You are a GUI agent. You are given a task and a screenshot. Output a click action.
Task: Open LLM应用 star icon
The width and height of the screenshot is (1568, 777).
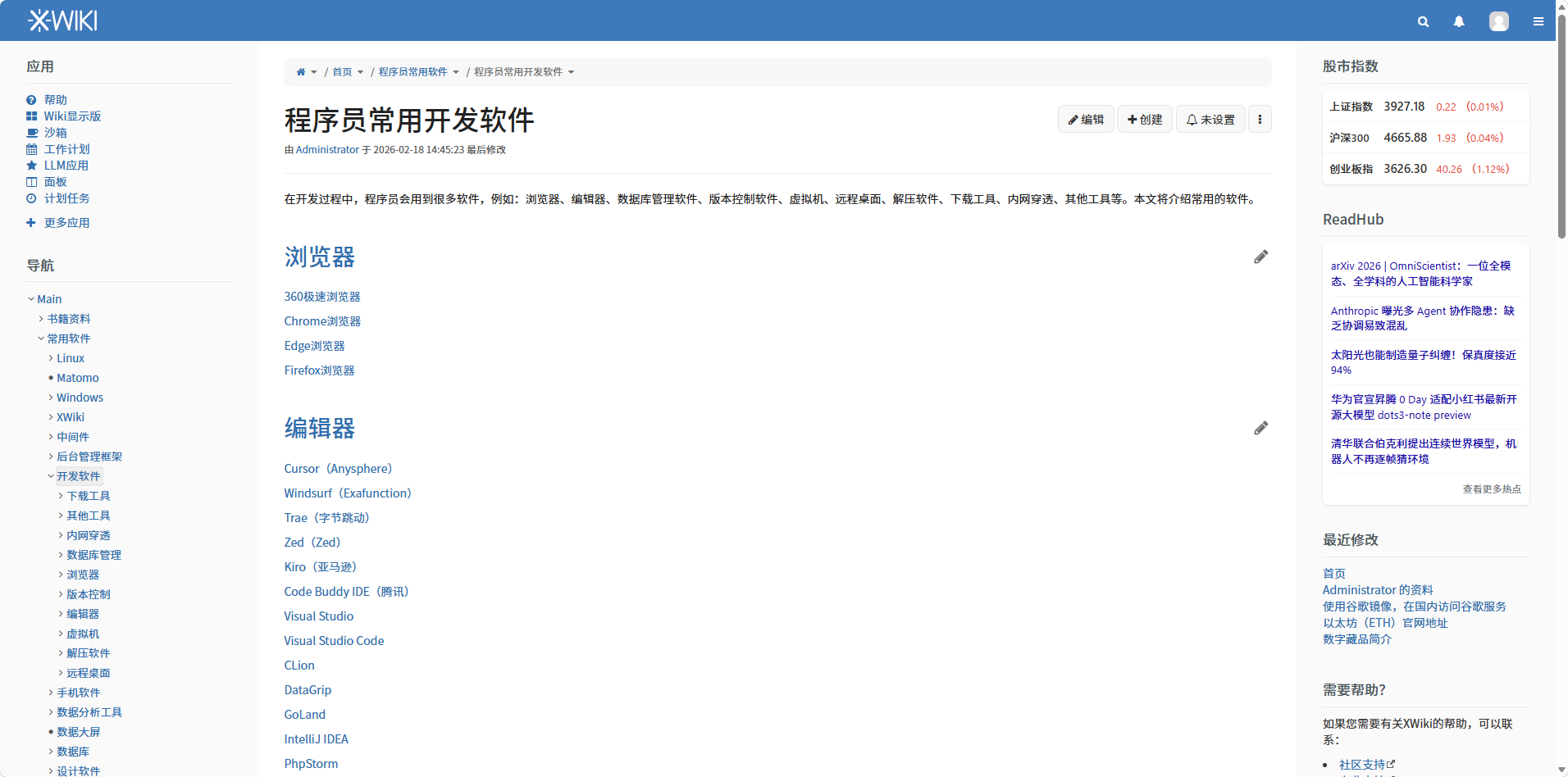[31, 166]
